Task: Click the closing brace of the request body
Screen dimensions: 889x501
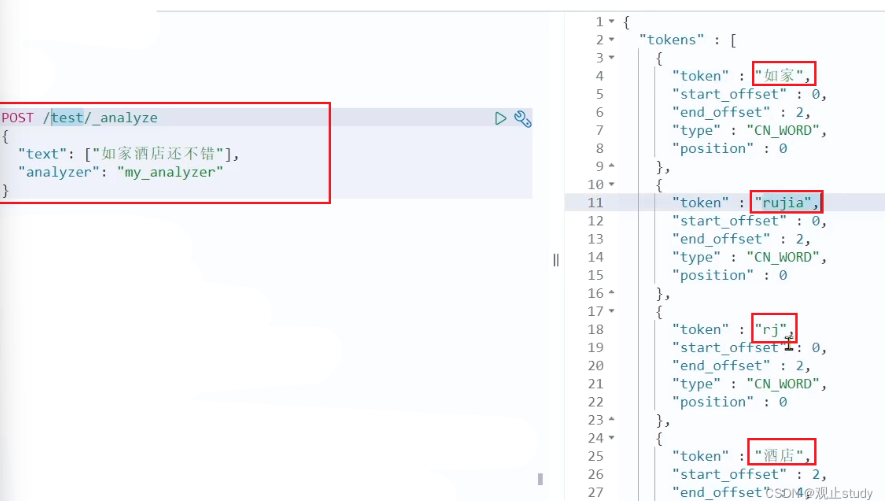Action: click(x=5, y=190)
